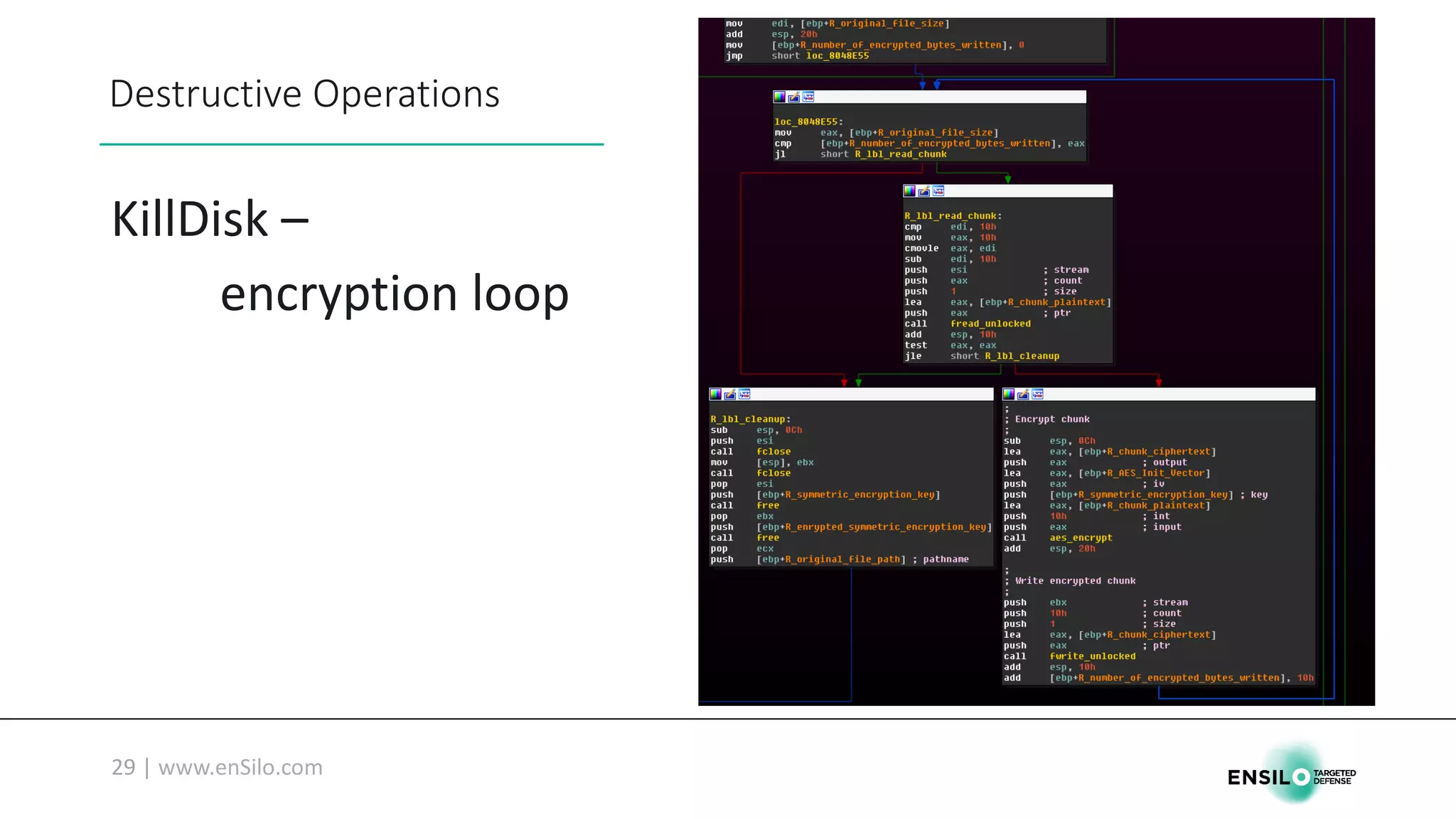This screenshot has height=819, width=1456.
Task: Set node color on the R_lbl_read_chunk block
Action: 909,191
